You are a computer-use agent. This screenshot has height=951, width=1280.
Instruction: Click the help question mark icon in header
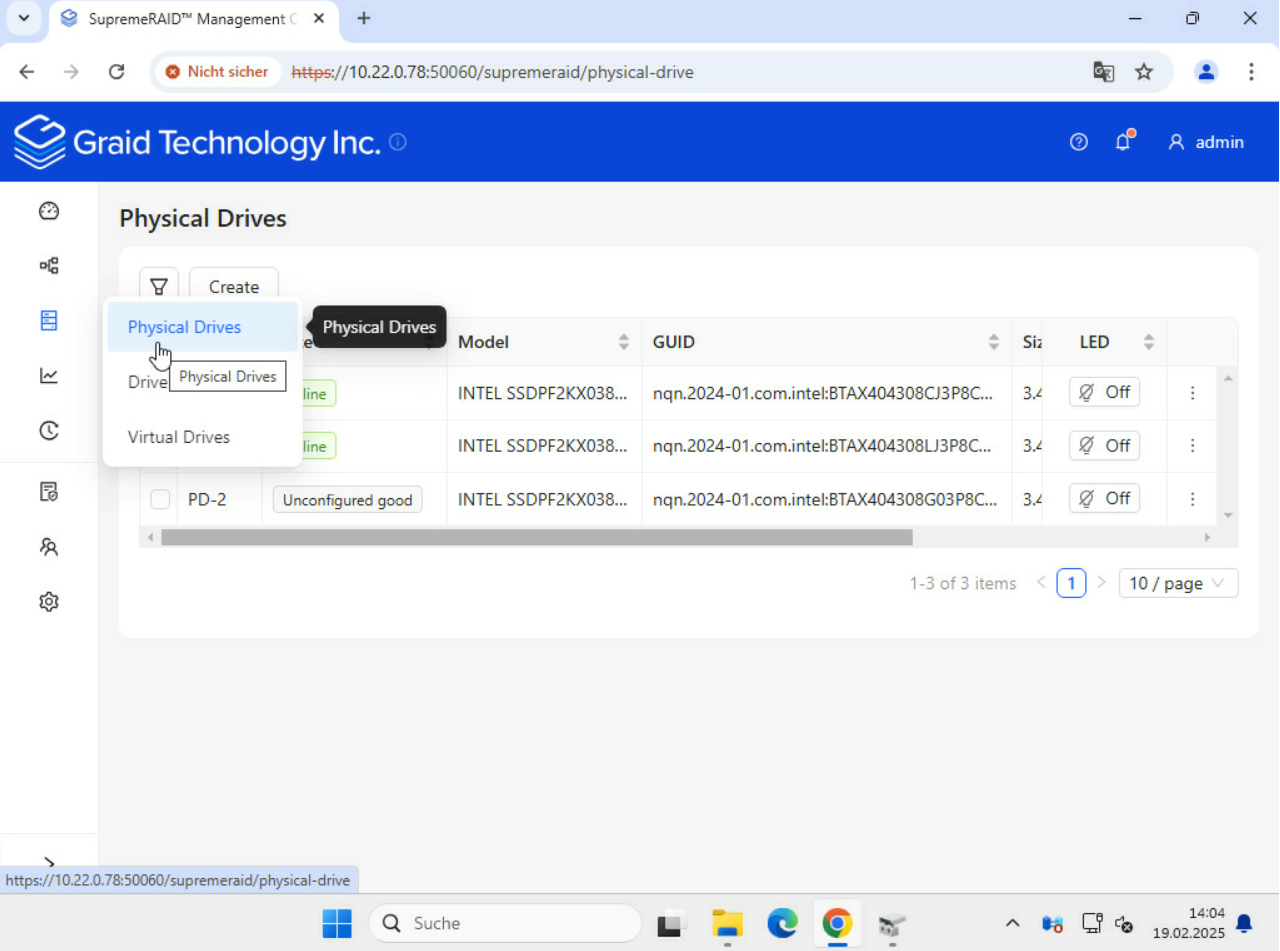click(1078, 142)
